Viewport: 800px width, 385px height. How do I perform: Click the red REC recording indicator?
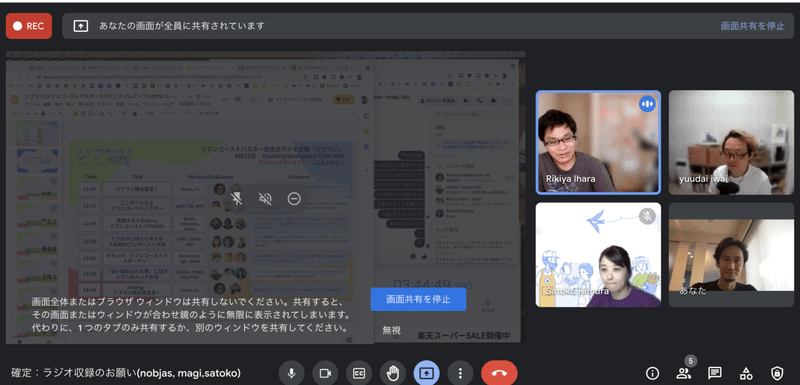(29, 26)
